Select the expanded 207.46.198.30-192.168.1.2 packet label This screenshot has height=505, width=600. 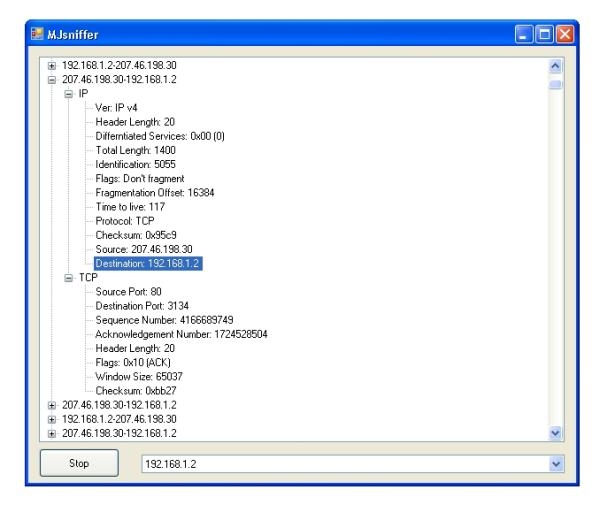coord(119,80)
